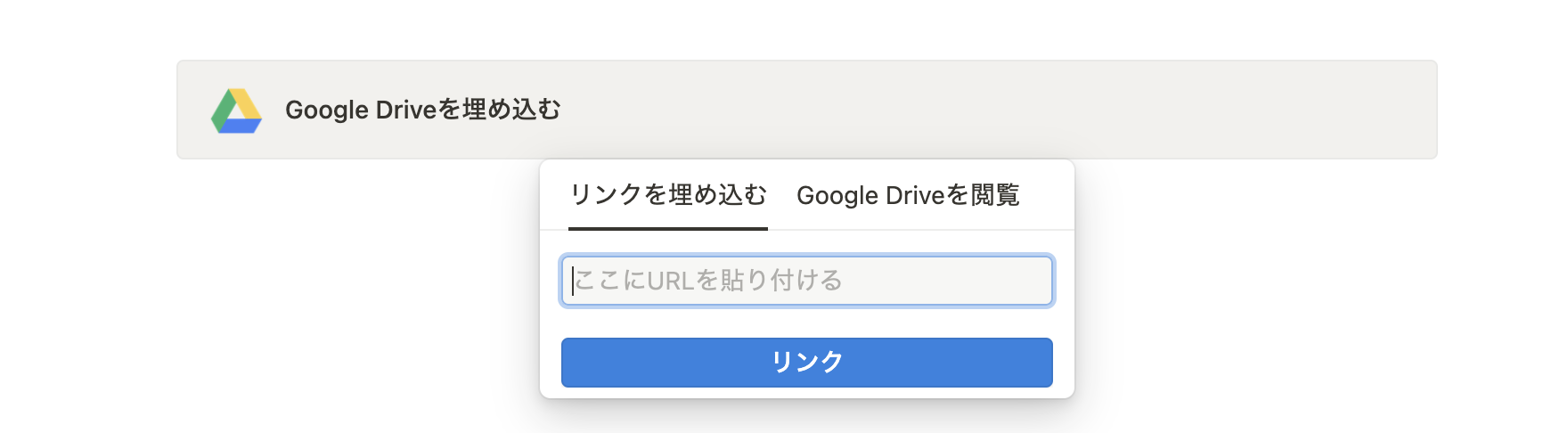Viewport: 1568px width, 433px height.
Task: Focus the ここにURLを貼り付ける input field
Action: pyautogui.click(x=807, y=281)
